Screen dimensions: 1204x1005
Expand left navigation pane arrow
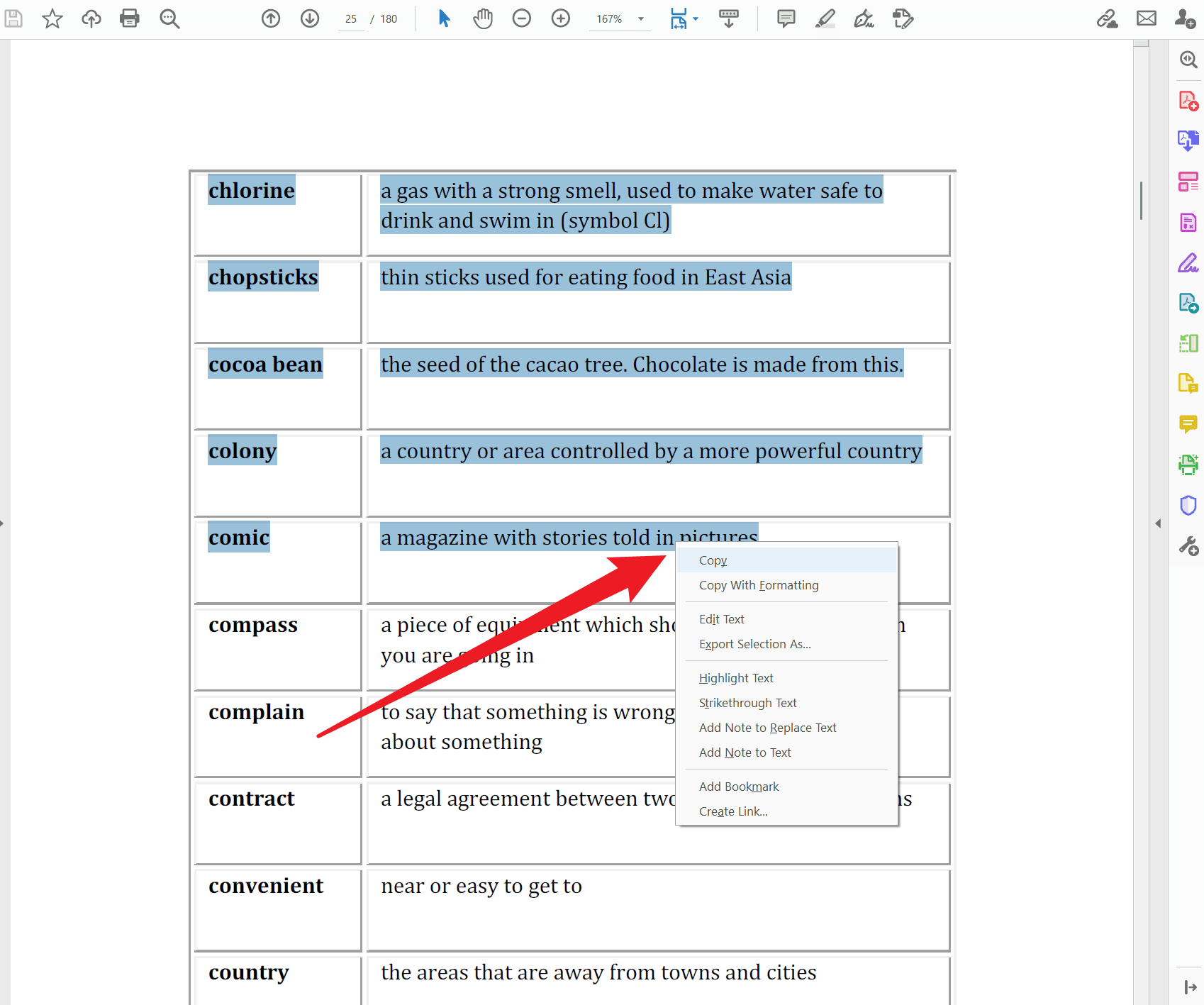[2, 523]
